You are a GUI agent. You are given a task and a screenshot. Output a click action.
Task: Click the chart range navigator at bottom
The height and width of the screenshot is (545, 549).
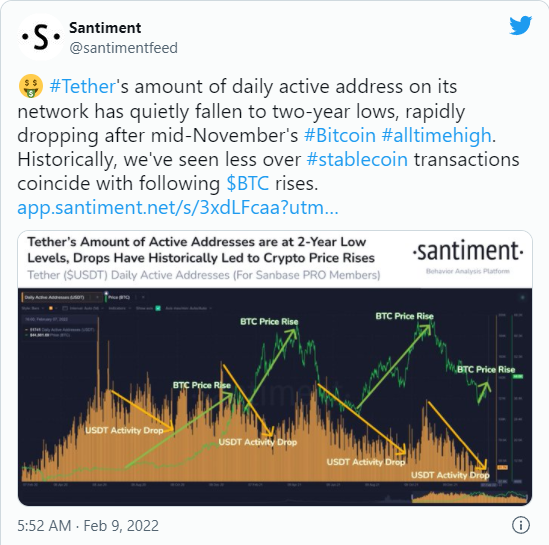tap(468, 497)
